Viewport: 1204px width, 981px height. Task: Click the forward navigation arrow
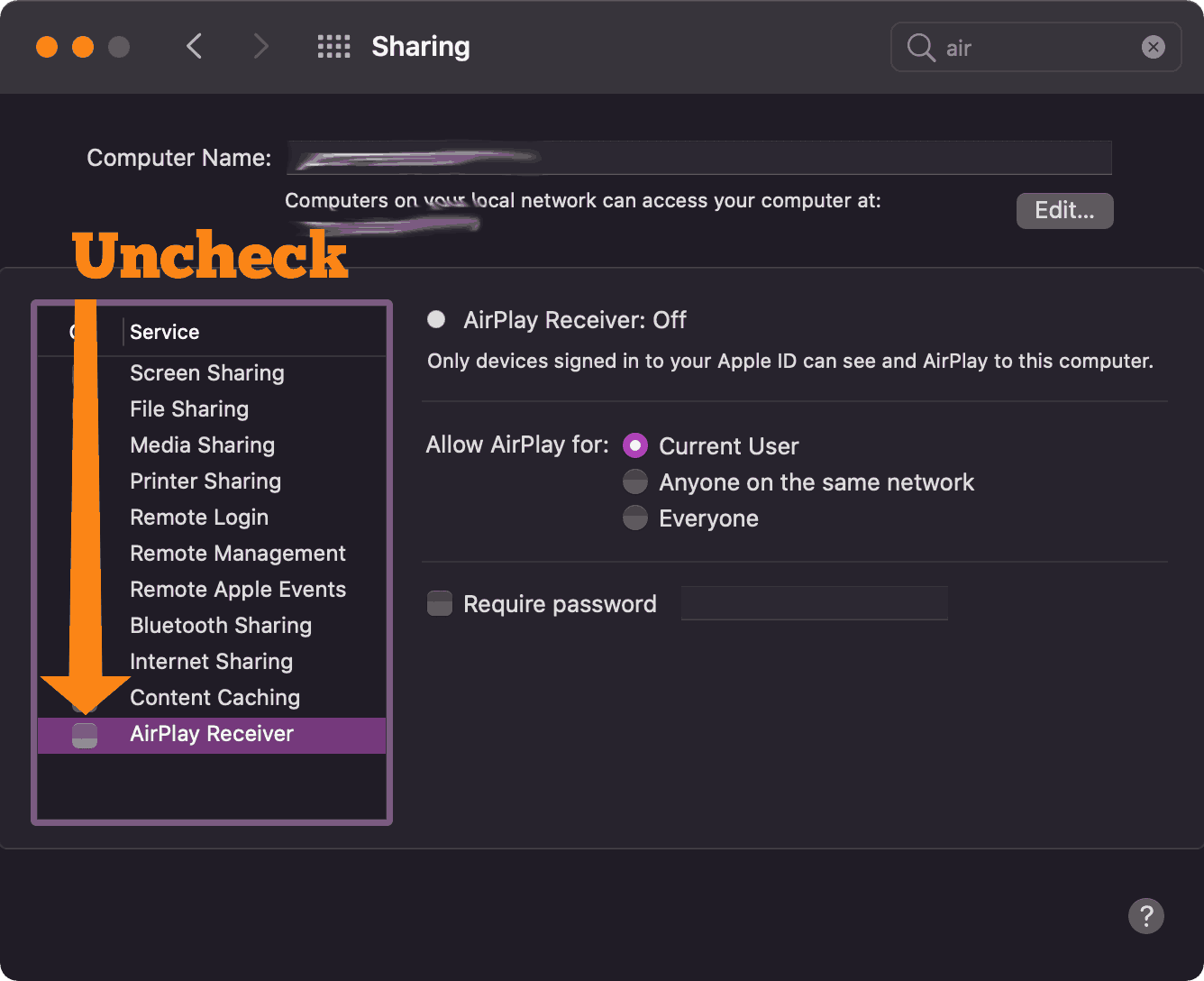260,47
